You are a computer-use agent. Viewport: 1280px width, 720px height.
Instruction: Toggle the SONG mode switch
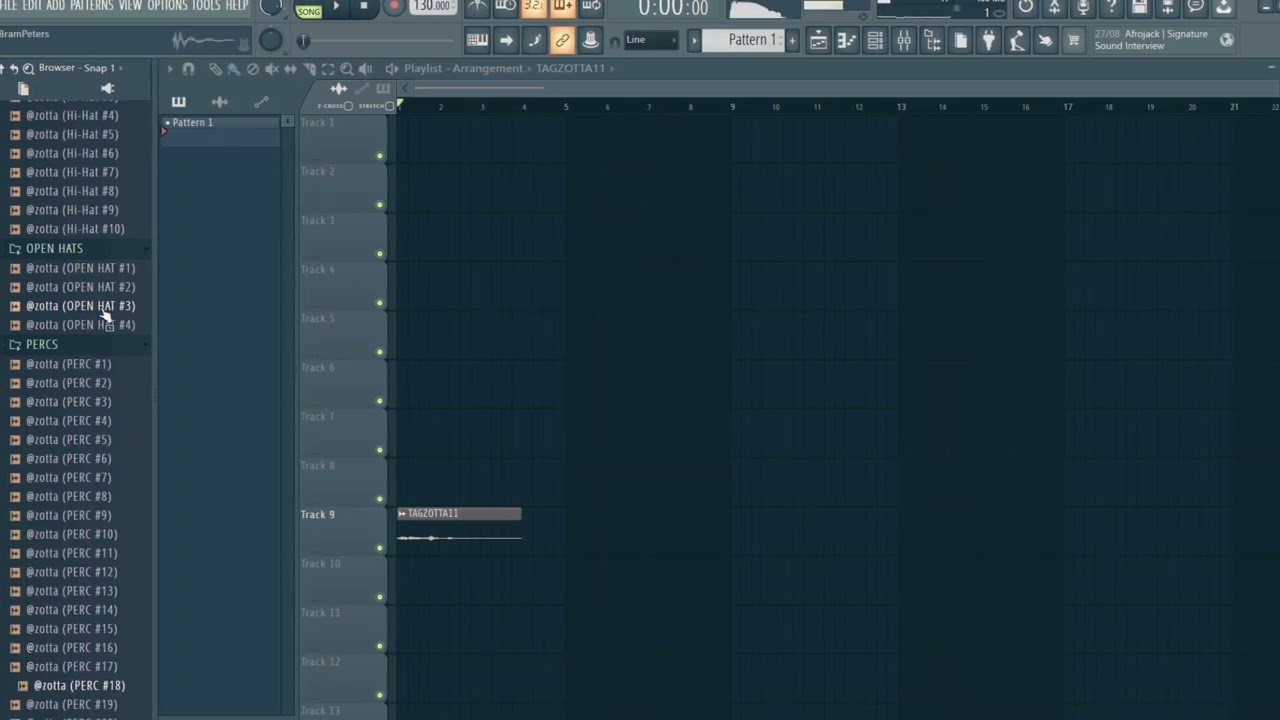(308, 11)
